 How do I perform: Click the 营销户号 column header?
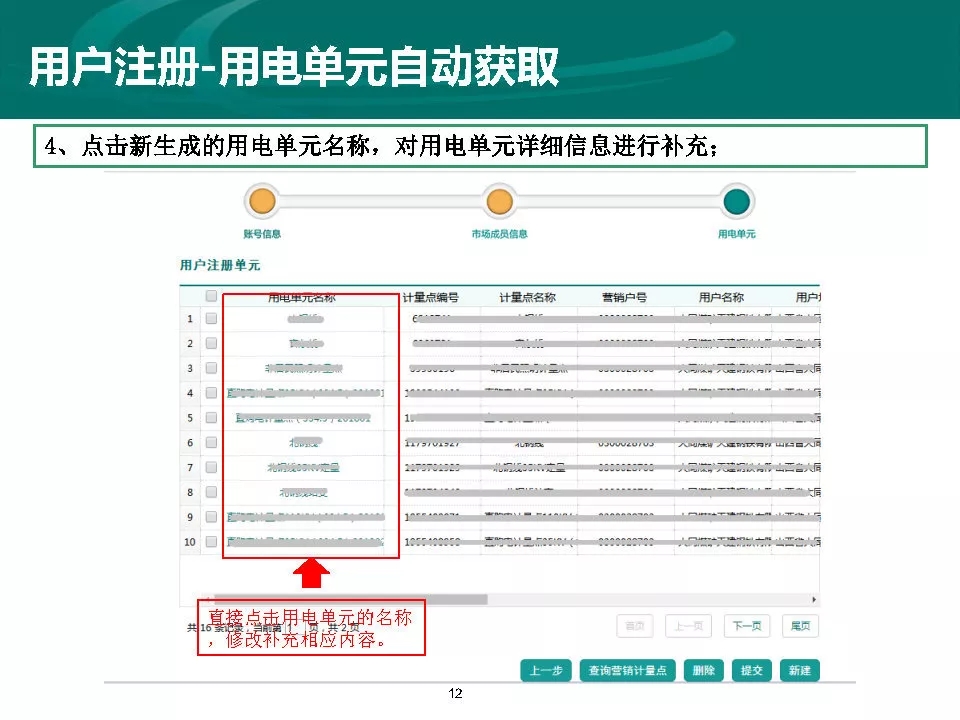coord(624,297)
